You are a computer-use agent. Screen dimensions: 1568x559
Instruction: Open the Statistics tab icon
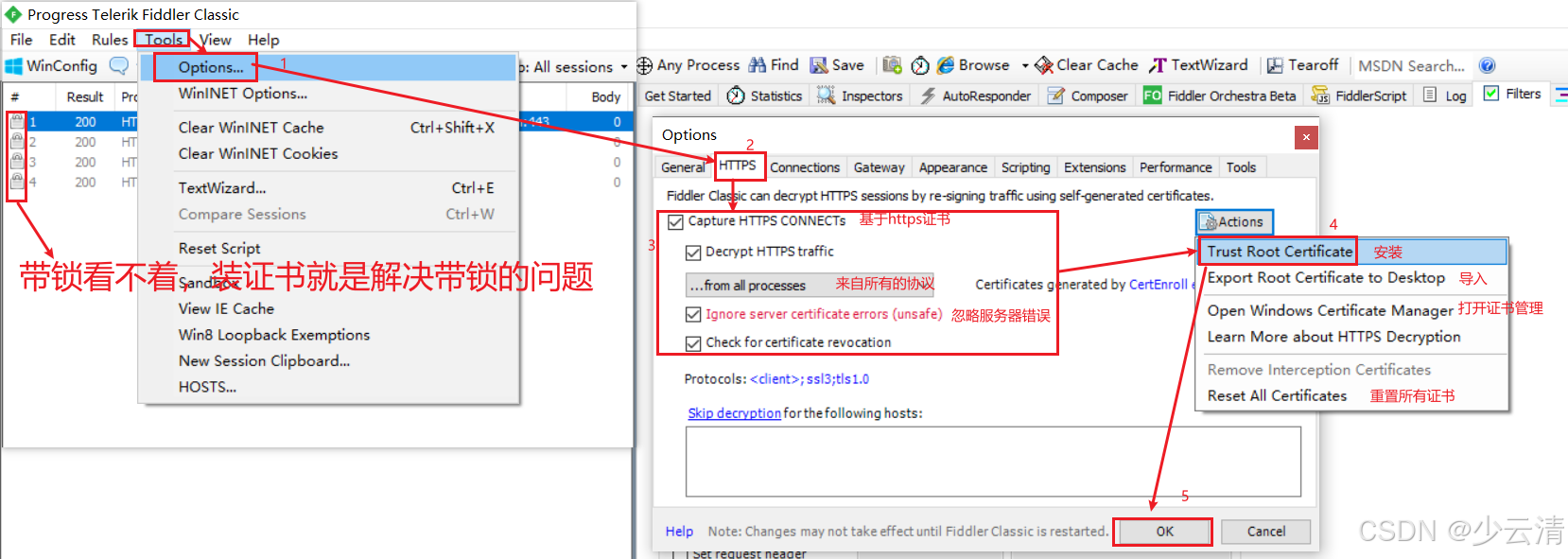pos(736,96)
